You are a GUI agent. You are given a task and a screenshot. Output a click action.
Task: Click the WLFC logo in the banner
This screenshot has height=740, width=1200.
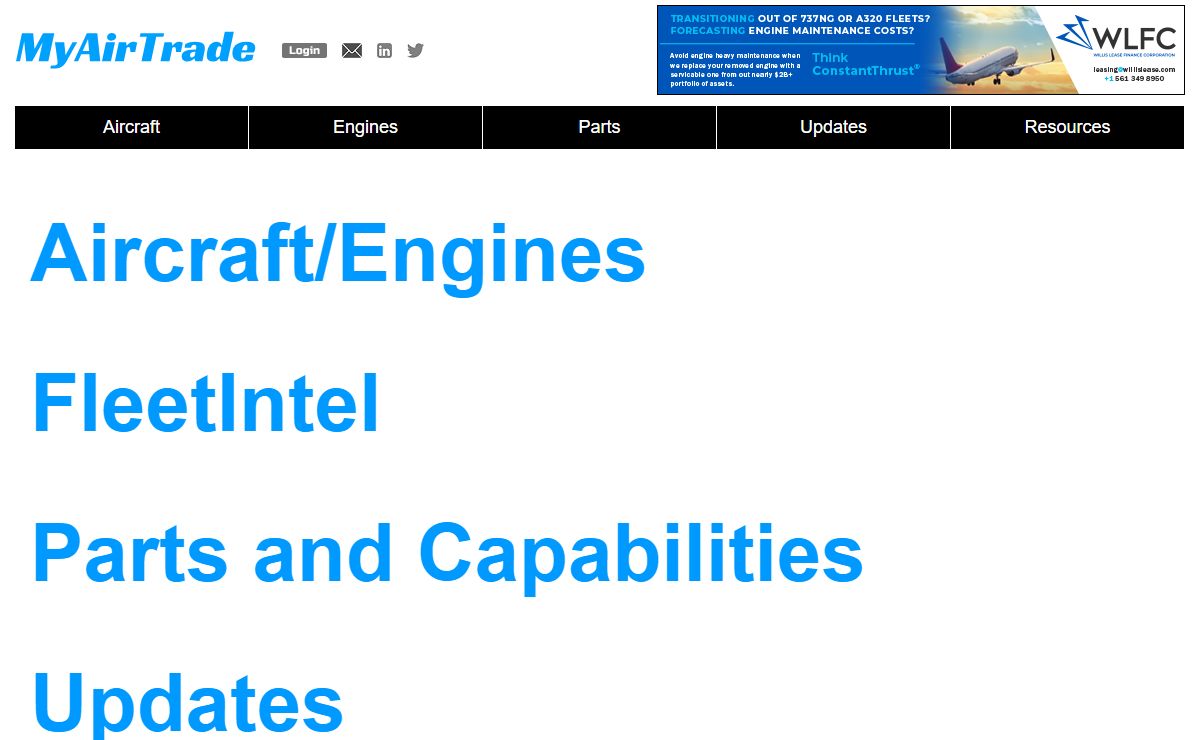coord(1117,38)
